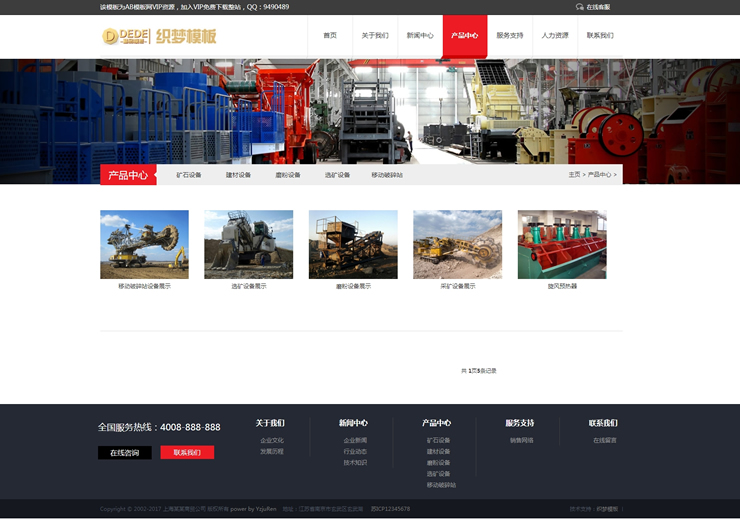The image size is (740, 520).
Task: Open the 在线留言 footer link
Action: (x=605, y=440)
